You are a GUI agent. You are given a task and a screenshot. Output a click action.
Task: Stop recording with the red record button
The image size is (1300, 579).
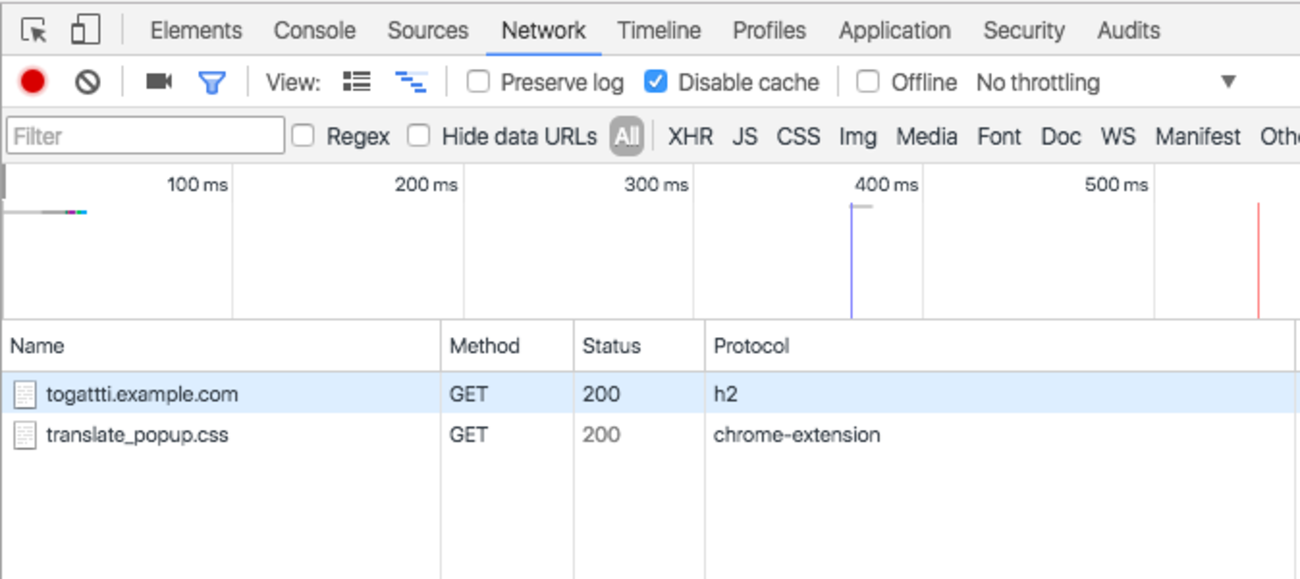coord(33,82)
